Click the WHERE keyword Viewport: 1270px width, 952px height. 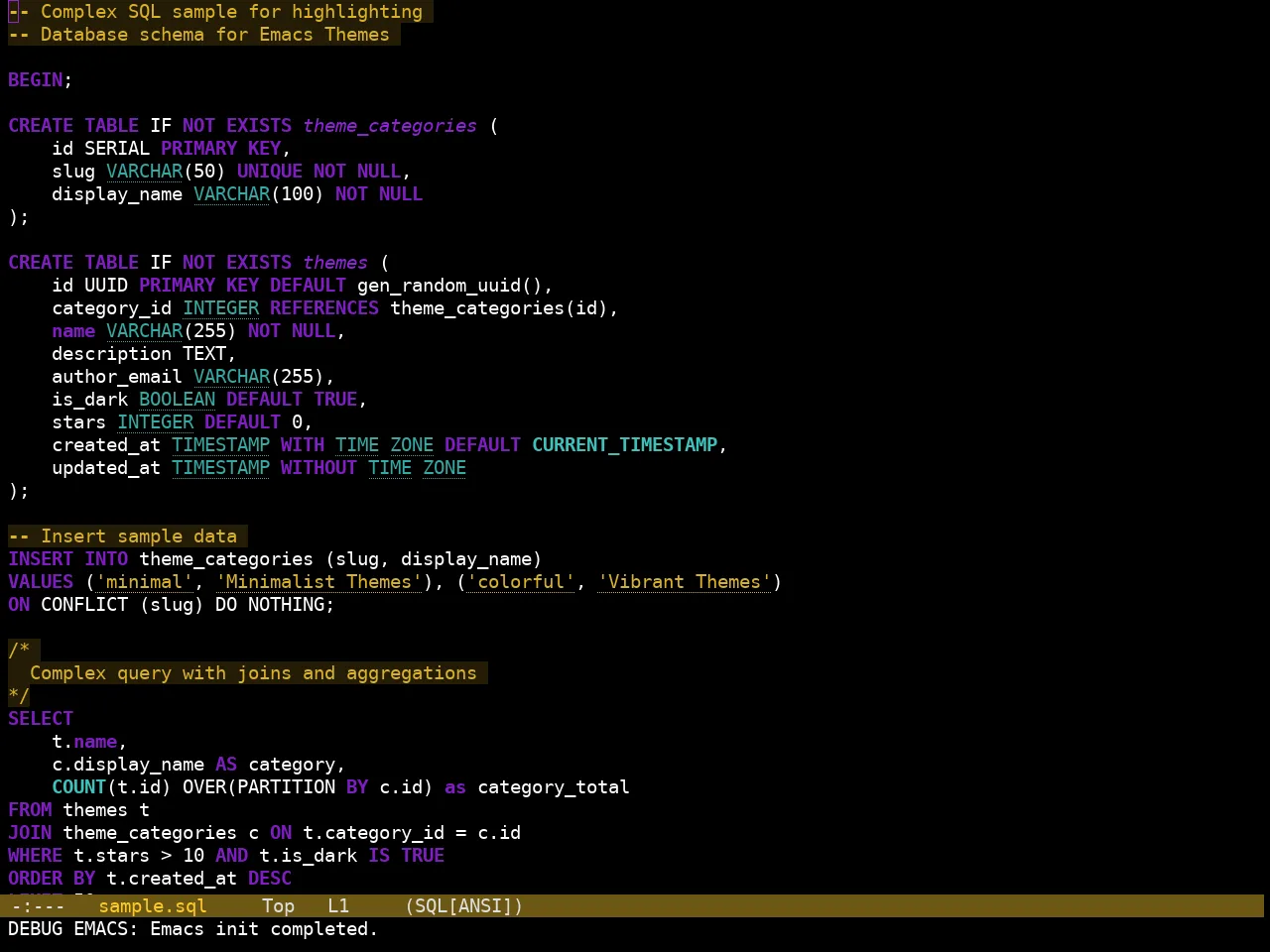coord(35,855)
